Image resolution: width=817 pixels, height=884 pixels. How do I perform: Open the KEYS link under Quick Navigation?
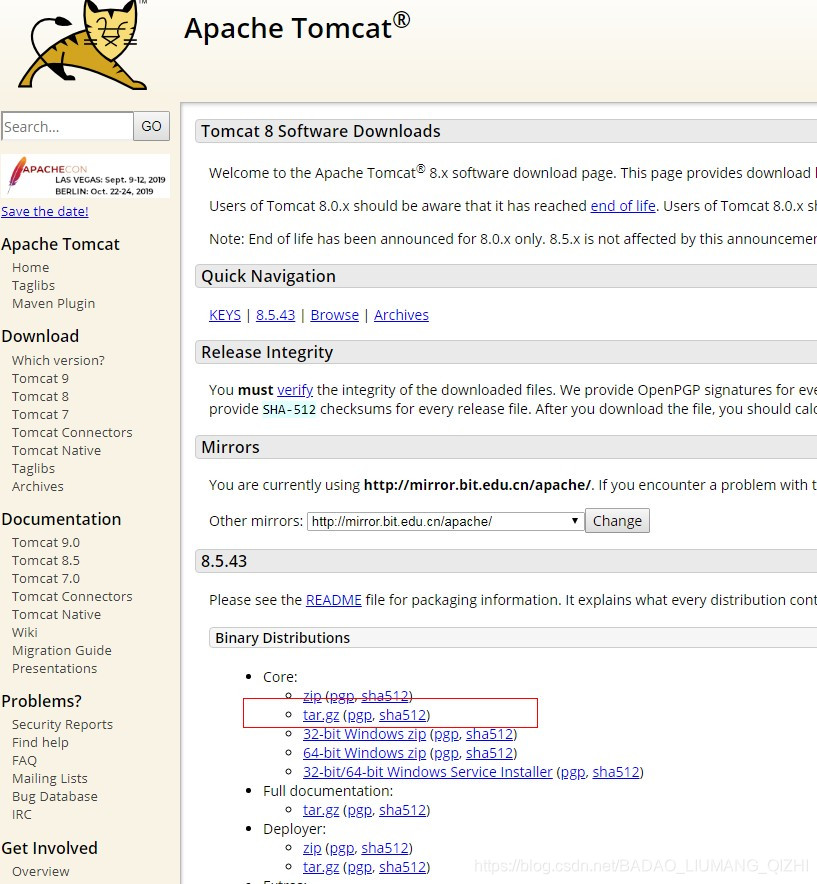pos(224,314)
